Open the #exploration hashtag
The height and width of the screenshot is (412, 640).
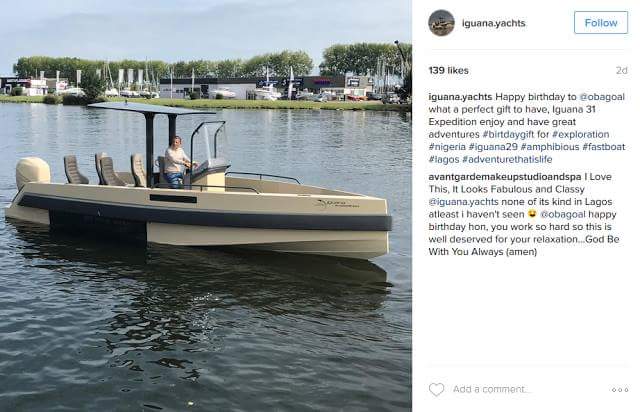pyautogui.click(x=580, y=134)
